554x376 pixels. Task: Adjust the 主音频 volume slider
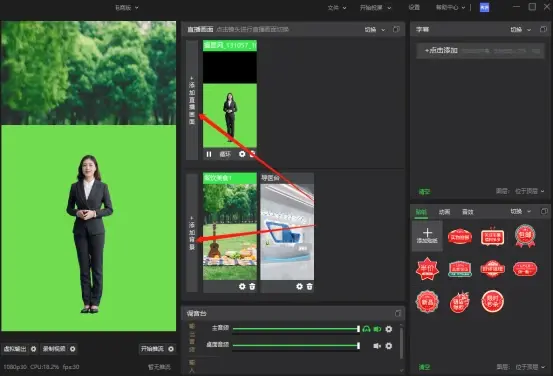click(x=296, y=329)
